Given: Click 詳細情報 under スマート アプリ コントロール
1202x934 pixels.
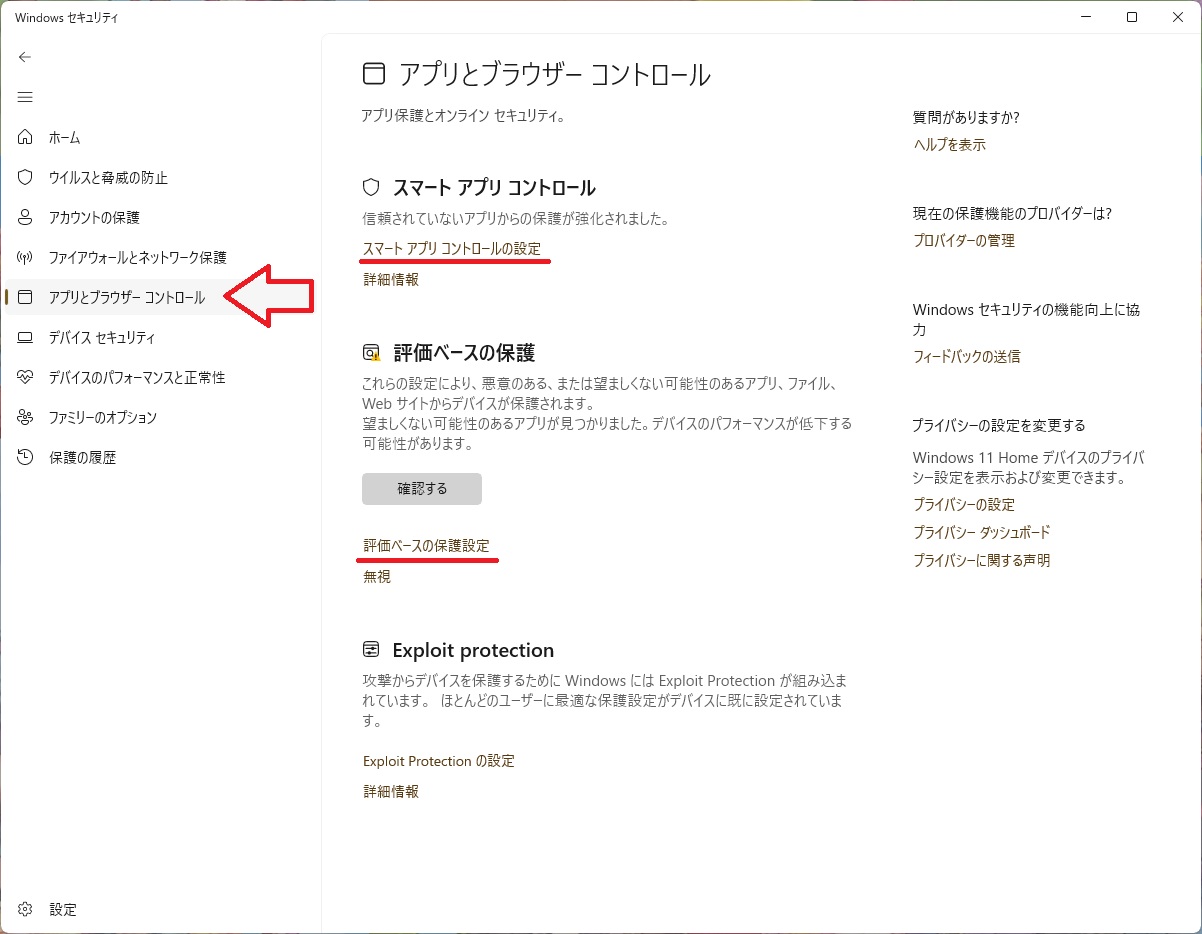Looking at the screenshot, I should pos(390,280).
